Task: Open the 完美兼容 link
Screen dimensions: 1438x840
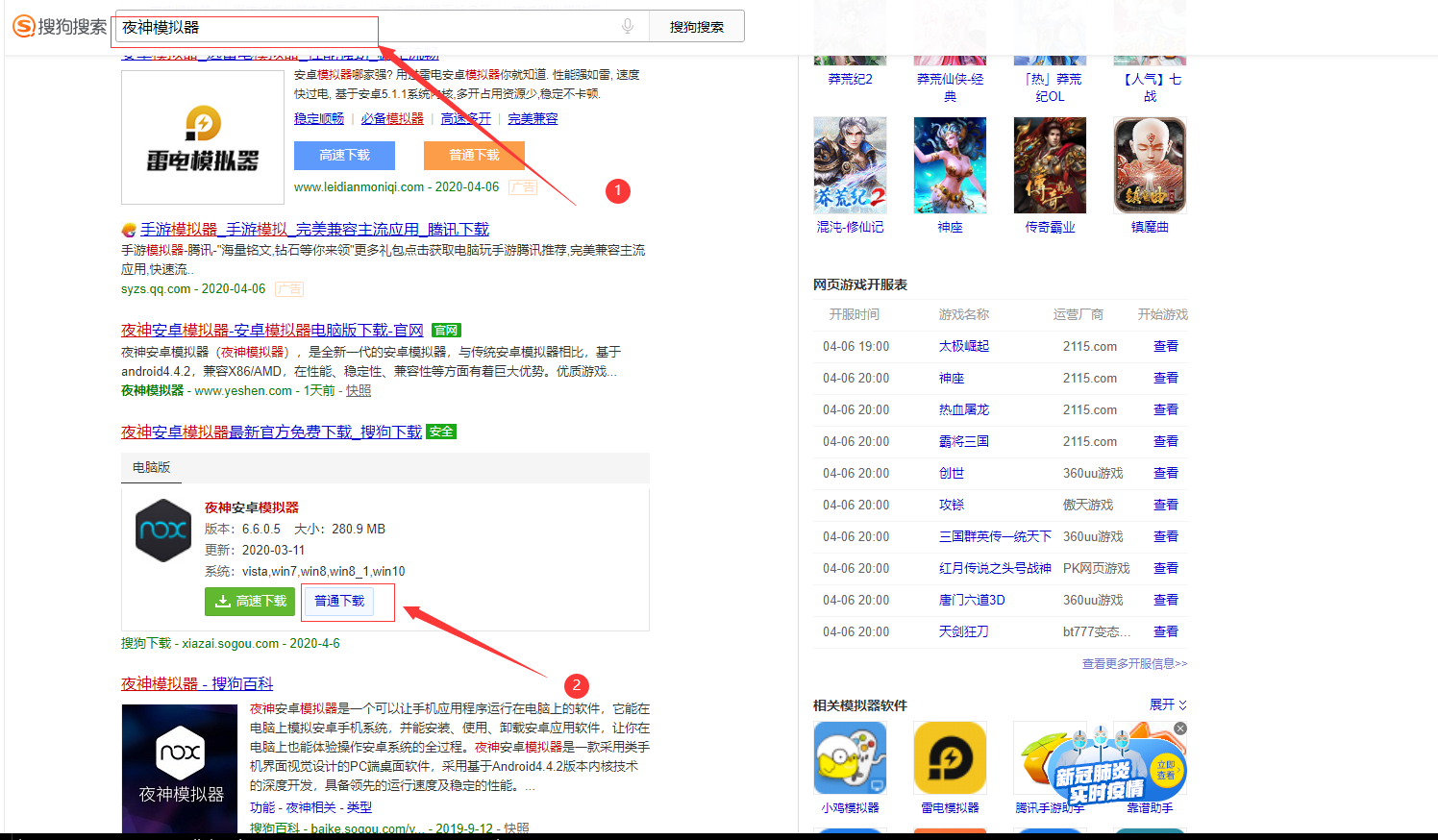Action: (x=533, y=118)
